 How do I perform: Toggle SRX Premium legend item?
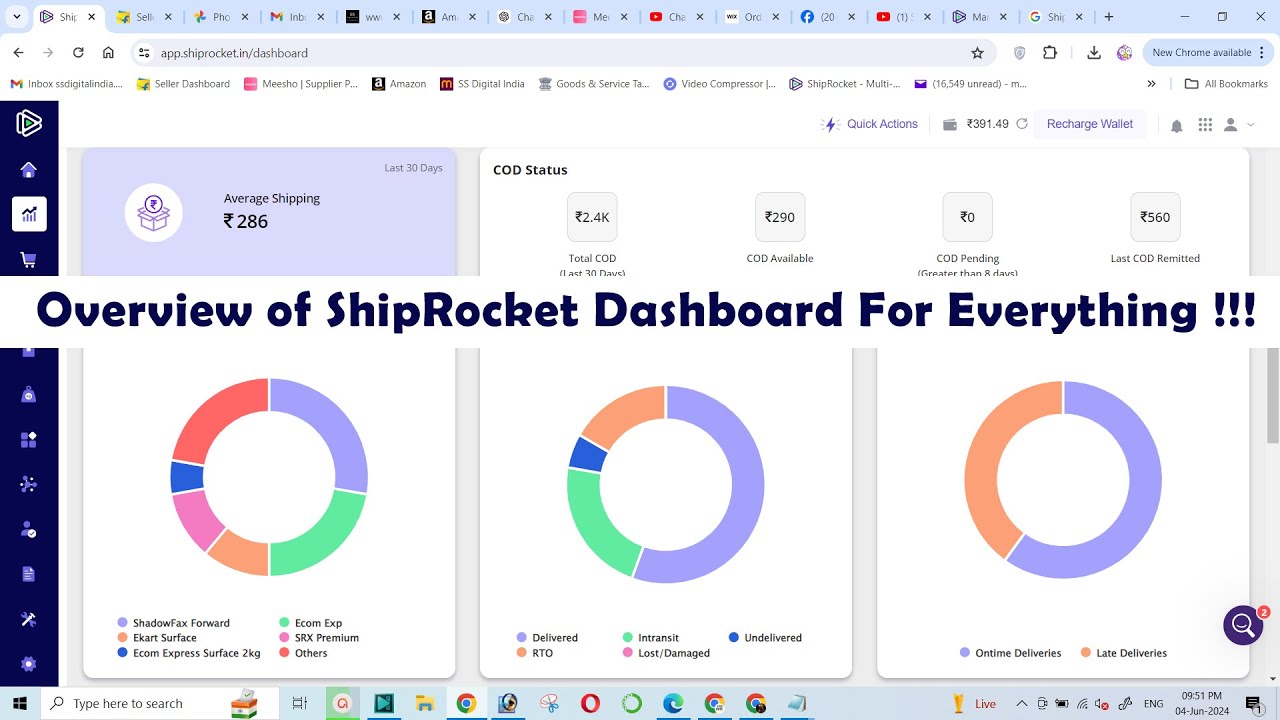[318, 638]
